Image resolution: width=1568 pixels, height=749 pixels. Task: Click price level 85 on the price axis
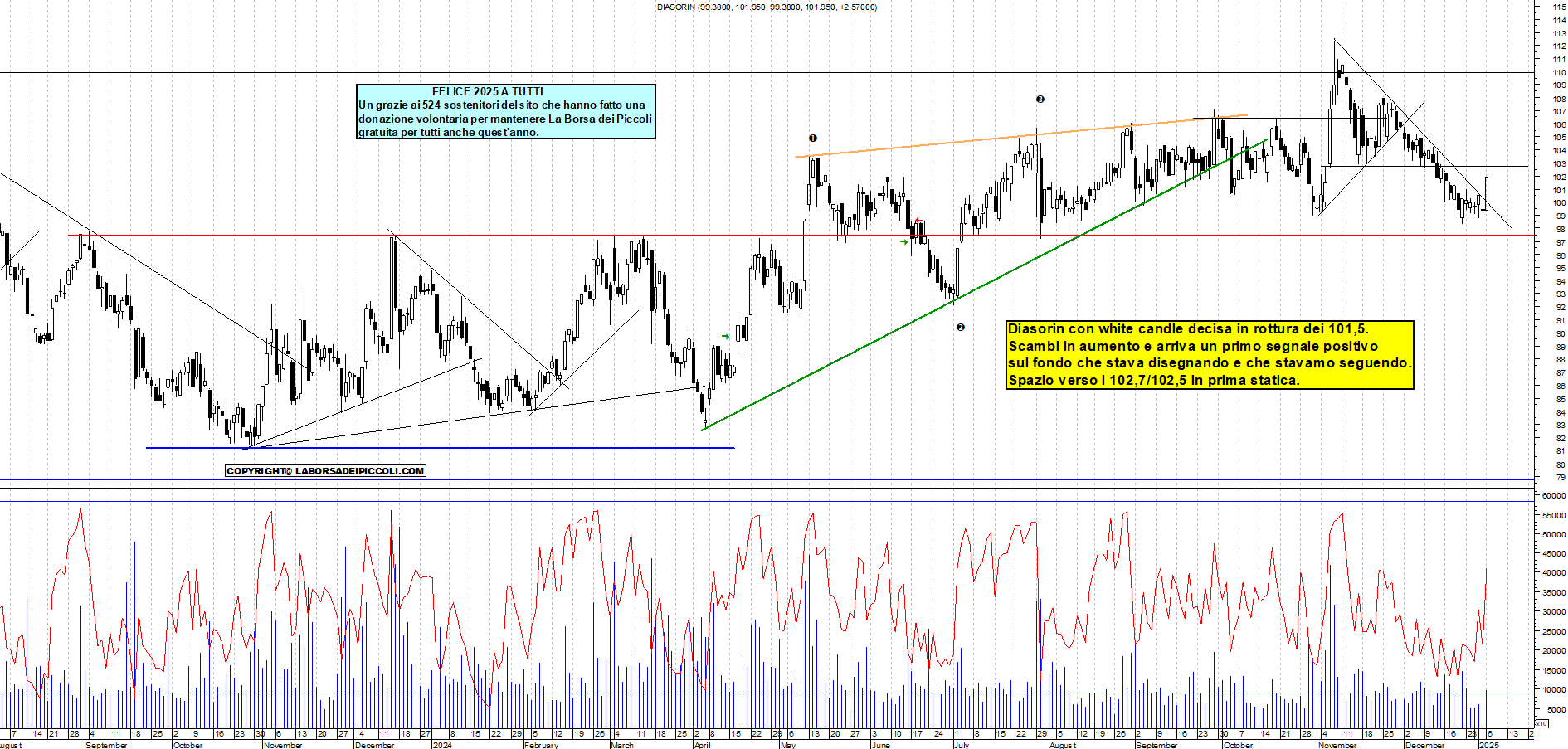(1561, 399)
